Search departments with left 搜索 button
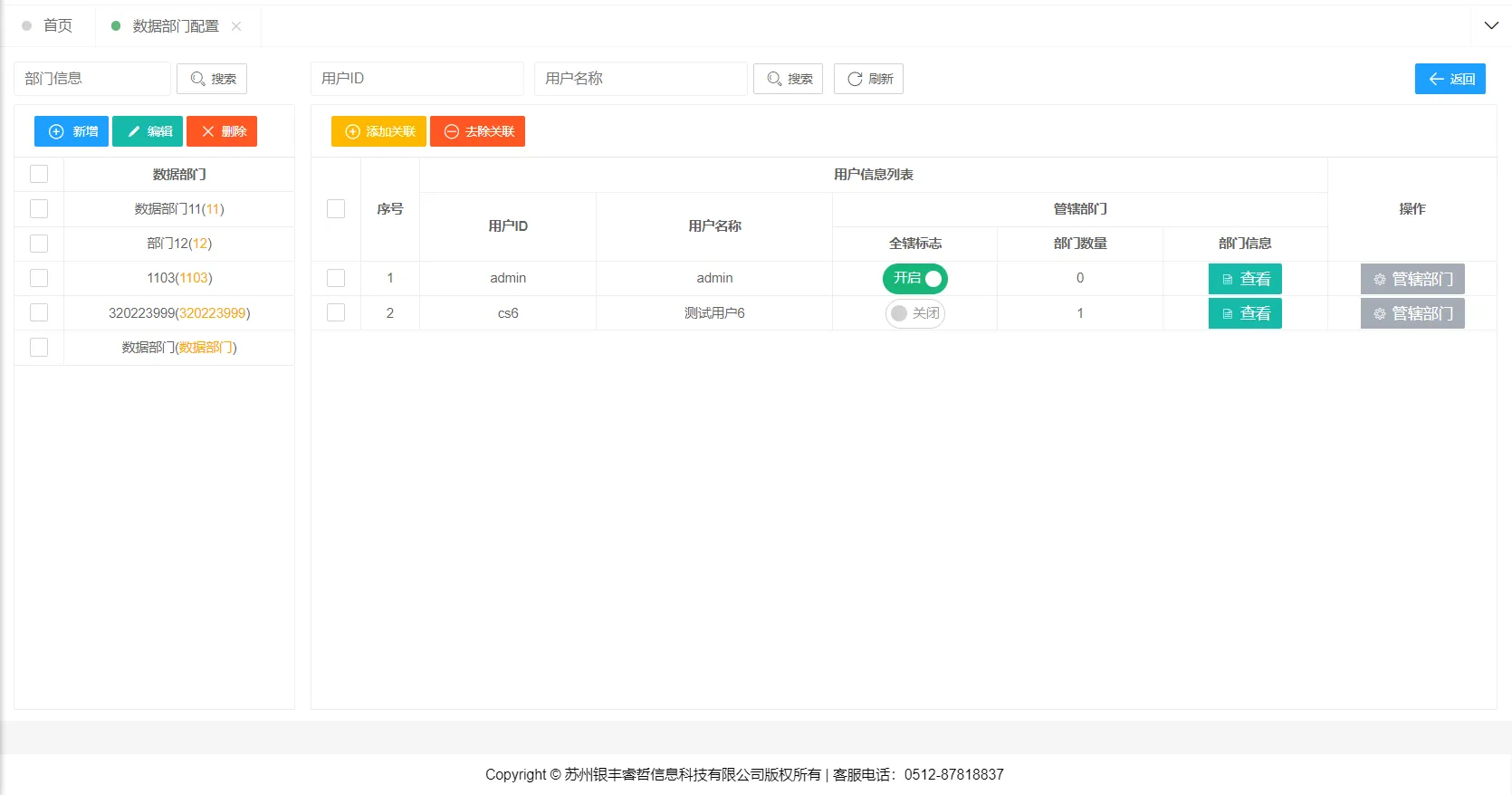The image size is (1512, 795). tap(212, 79)
